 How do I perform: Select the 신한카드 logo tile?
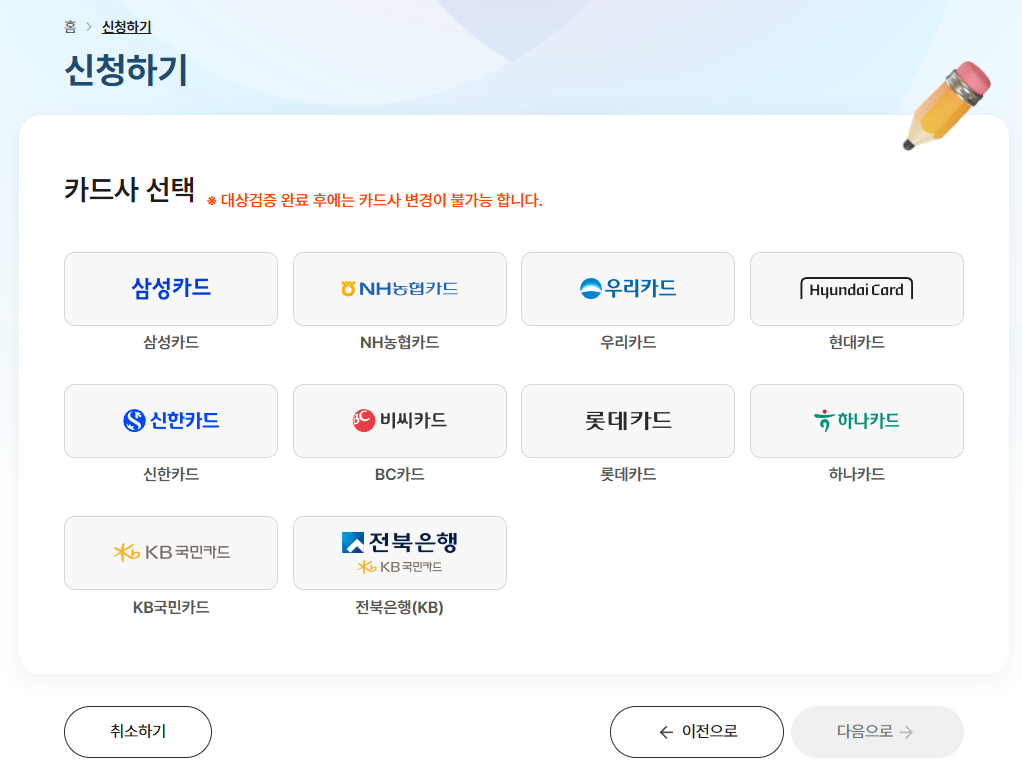(x=170, y=420)
